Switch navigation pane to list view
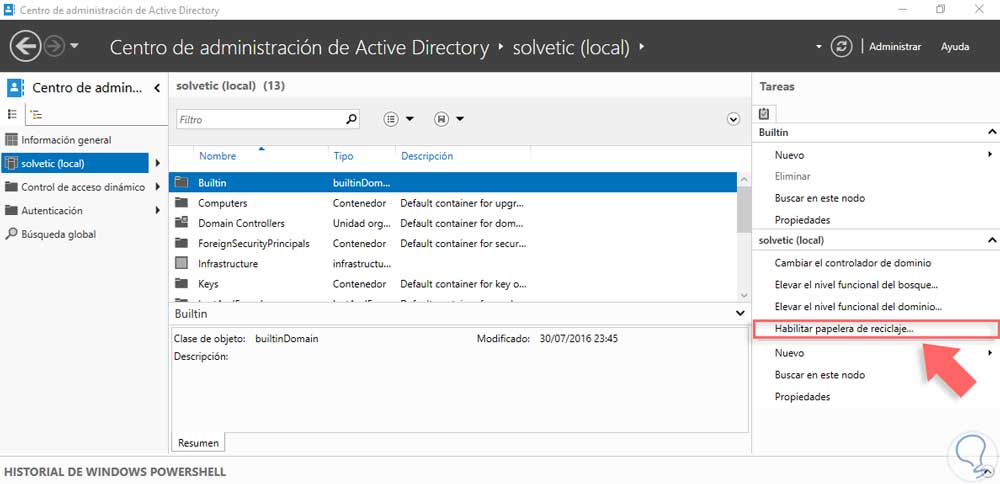The image size is (1000, 484). coord(12,114)
